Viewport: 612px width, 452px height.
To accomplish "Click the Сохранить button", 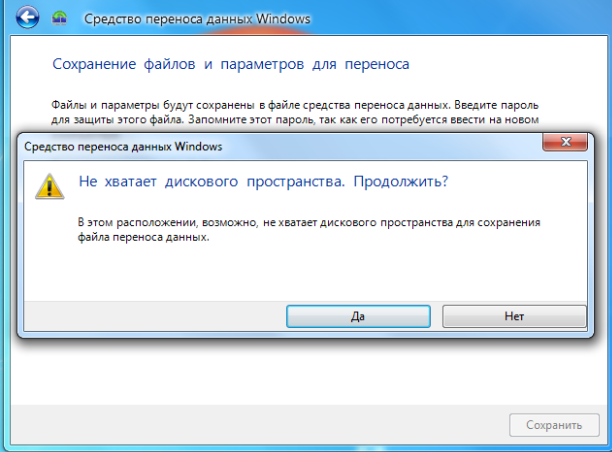I will tap(554, 425).
